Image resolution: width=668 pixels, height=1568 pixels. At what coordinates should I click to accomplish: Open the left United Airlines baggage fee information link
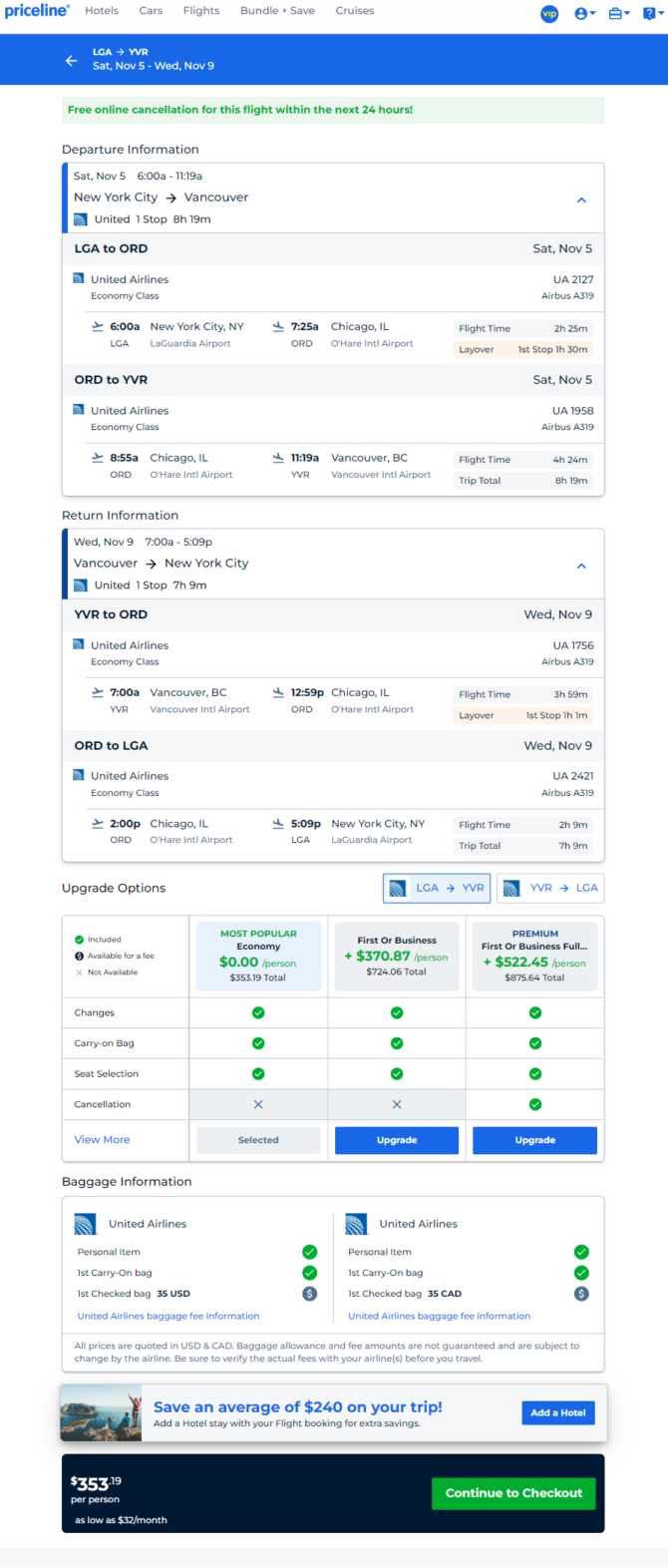tap(168, 1316)
